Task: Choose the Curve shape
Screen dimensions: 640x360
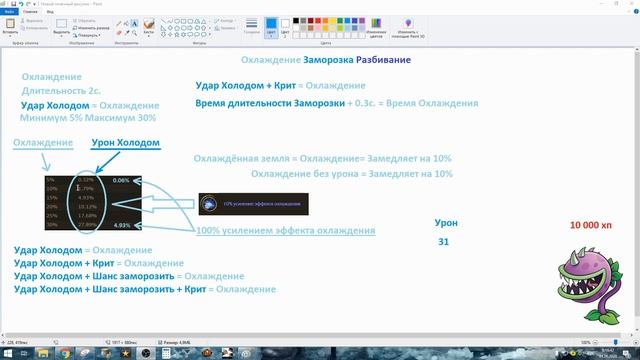Action: (x=170, y=20)
